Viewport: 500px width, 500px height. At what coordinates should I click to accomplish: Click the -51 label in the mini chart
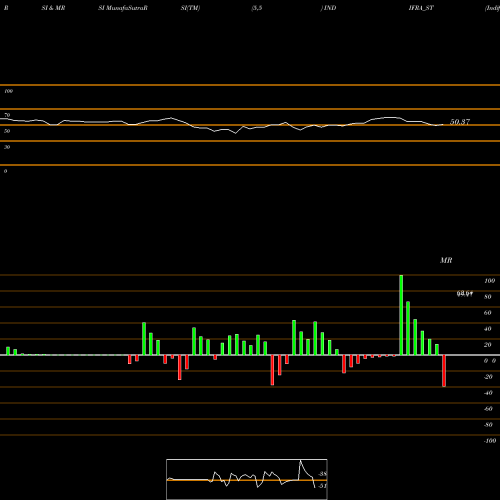pos(322,486)
